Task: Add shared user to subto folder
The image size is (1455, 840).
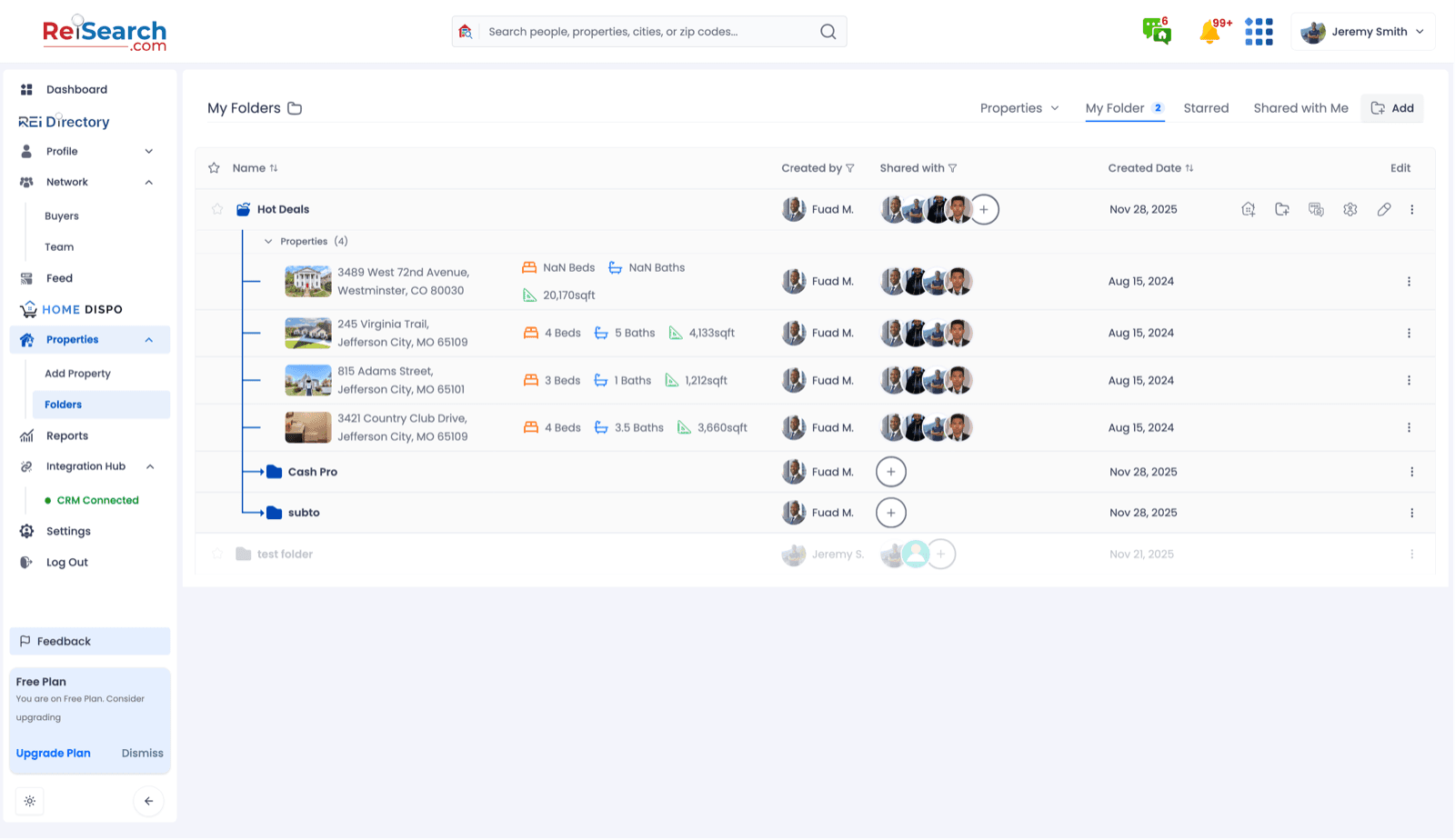Action: click(891, 513)
